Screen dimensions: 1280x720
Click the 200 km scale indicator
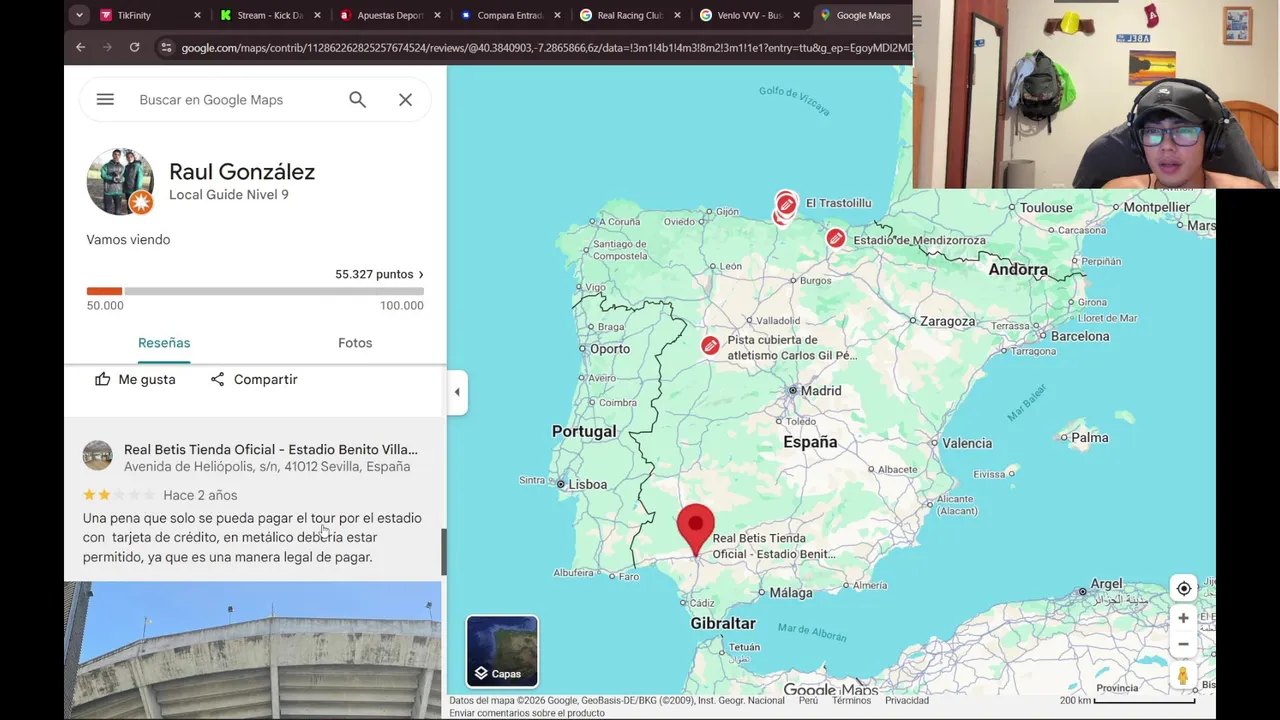1128,700
